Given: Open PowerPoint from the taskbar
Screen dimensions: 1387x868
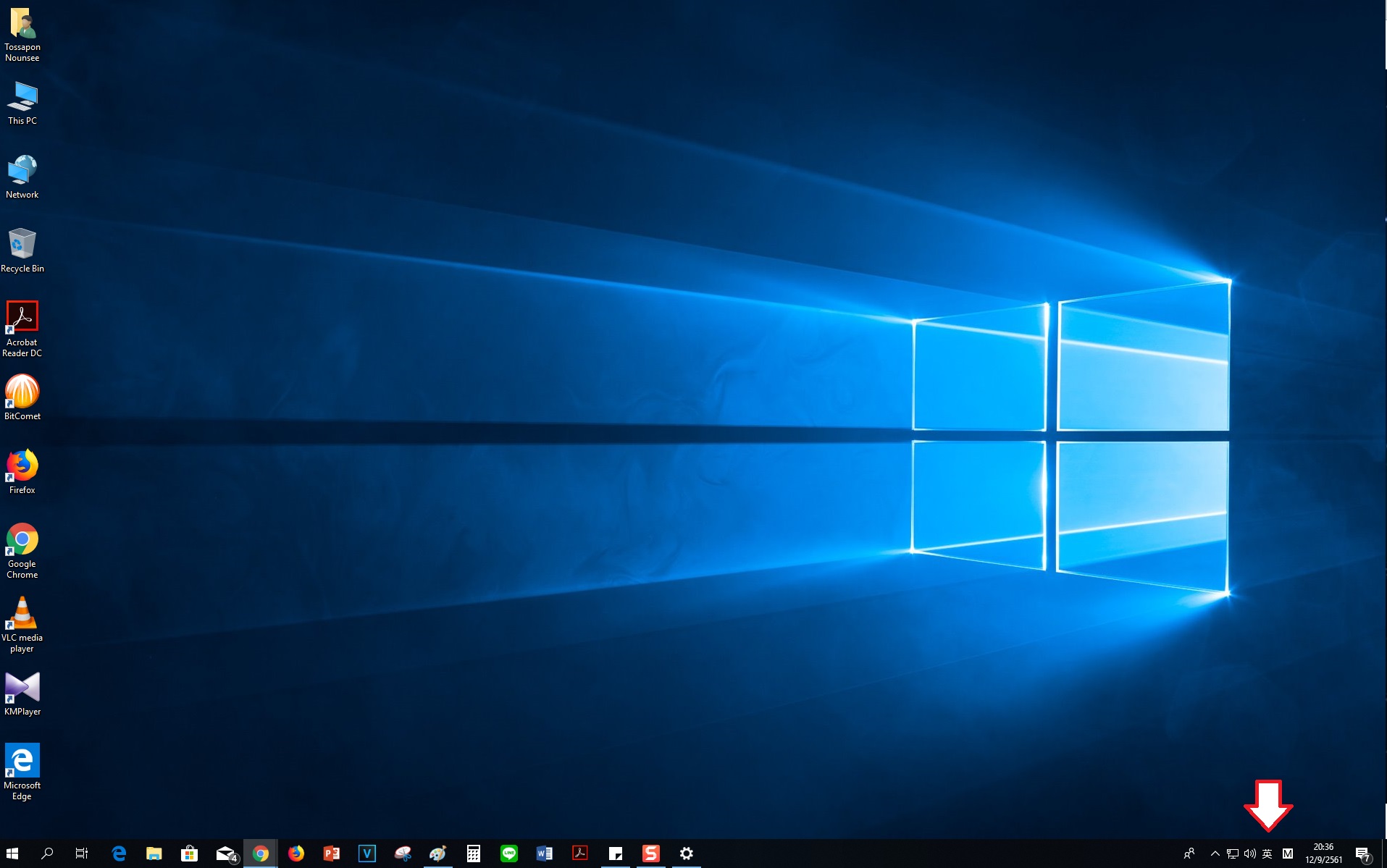Looking at the screenshot, I should point(332,854).
